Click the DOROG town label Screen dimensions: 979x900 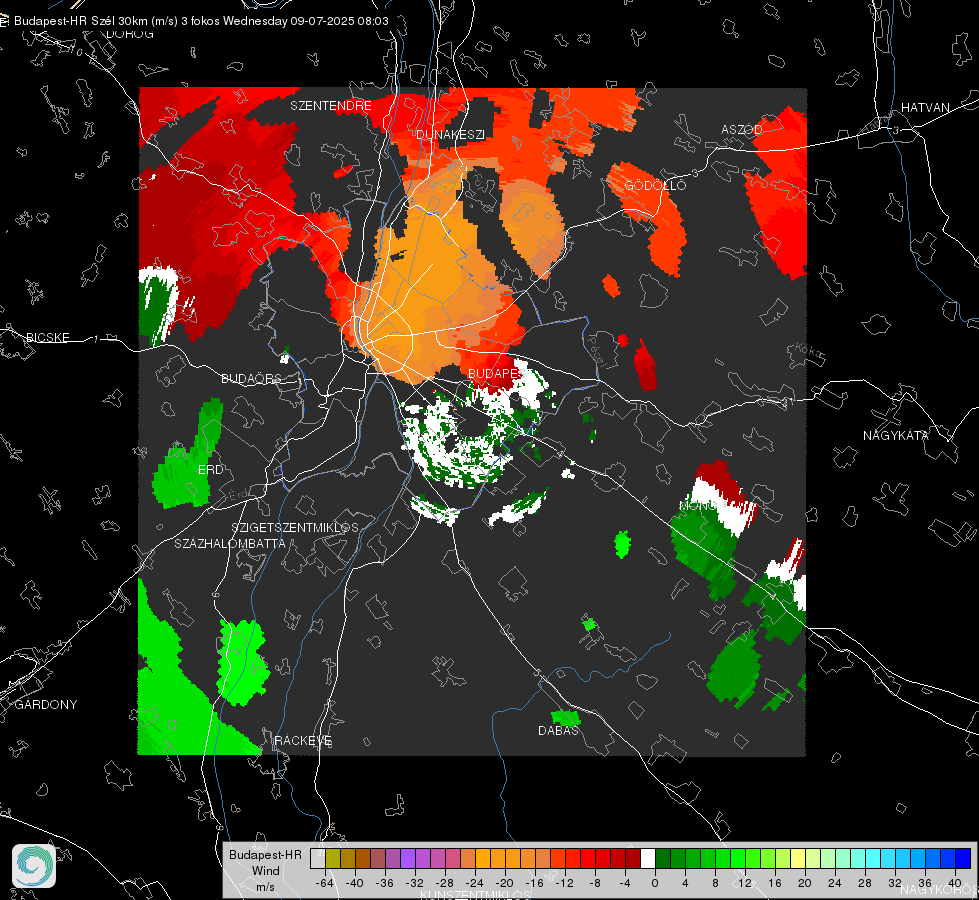[x=130, y=34]
